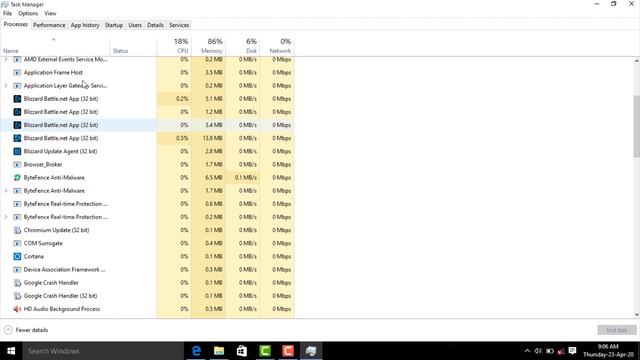Click the 6.5 MB memory value for ByteFence
The height and width of the screenshot is (360, 640).
[x=213, y=178]
